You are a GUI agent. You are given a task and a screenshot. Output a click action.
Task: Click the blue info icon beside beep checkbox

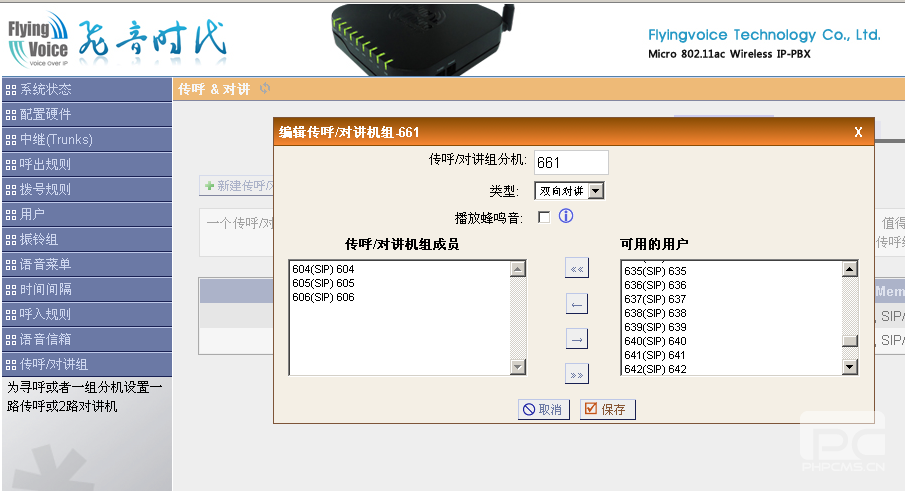coord(565,216)
